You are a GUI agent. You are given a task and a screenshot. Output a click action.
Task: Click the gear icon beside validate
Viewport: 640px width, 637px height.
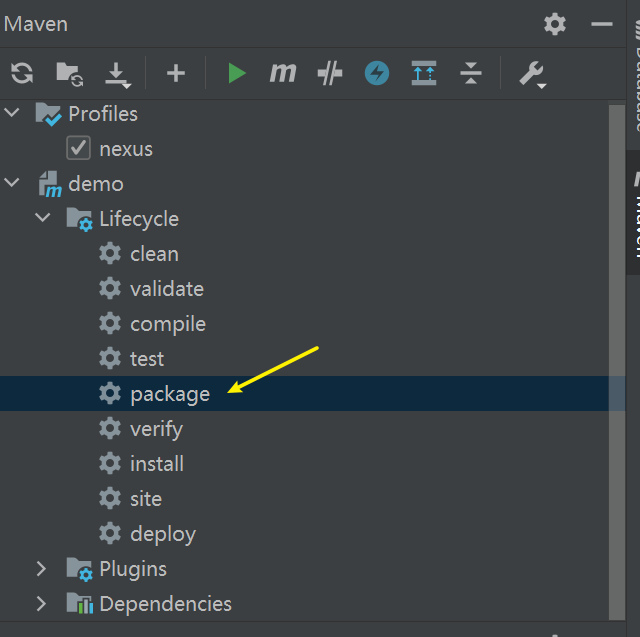click(x=110, y=289)
